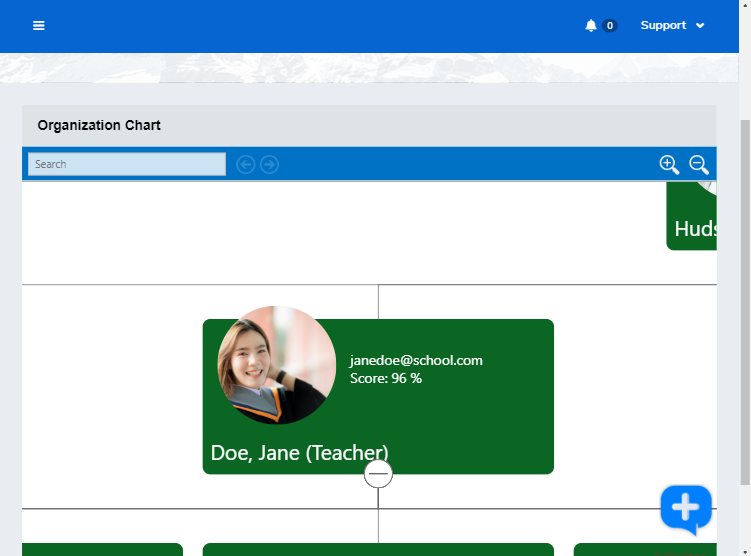Open the blue plus chat bubble button
Viewport: 751px width, 556px height.
(686, 509)
